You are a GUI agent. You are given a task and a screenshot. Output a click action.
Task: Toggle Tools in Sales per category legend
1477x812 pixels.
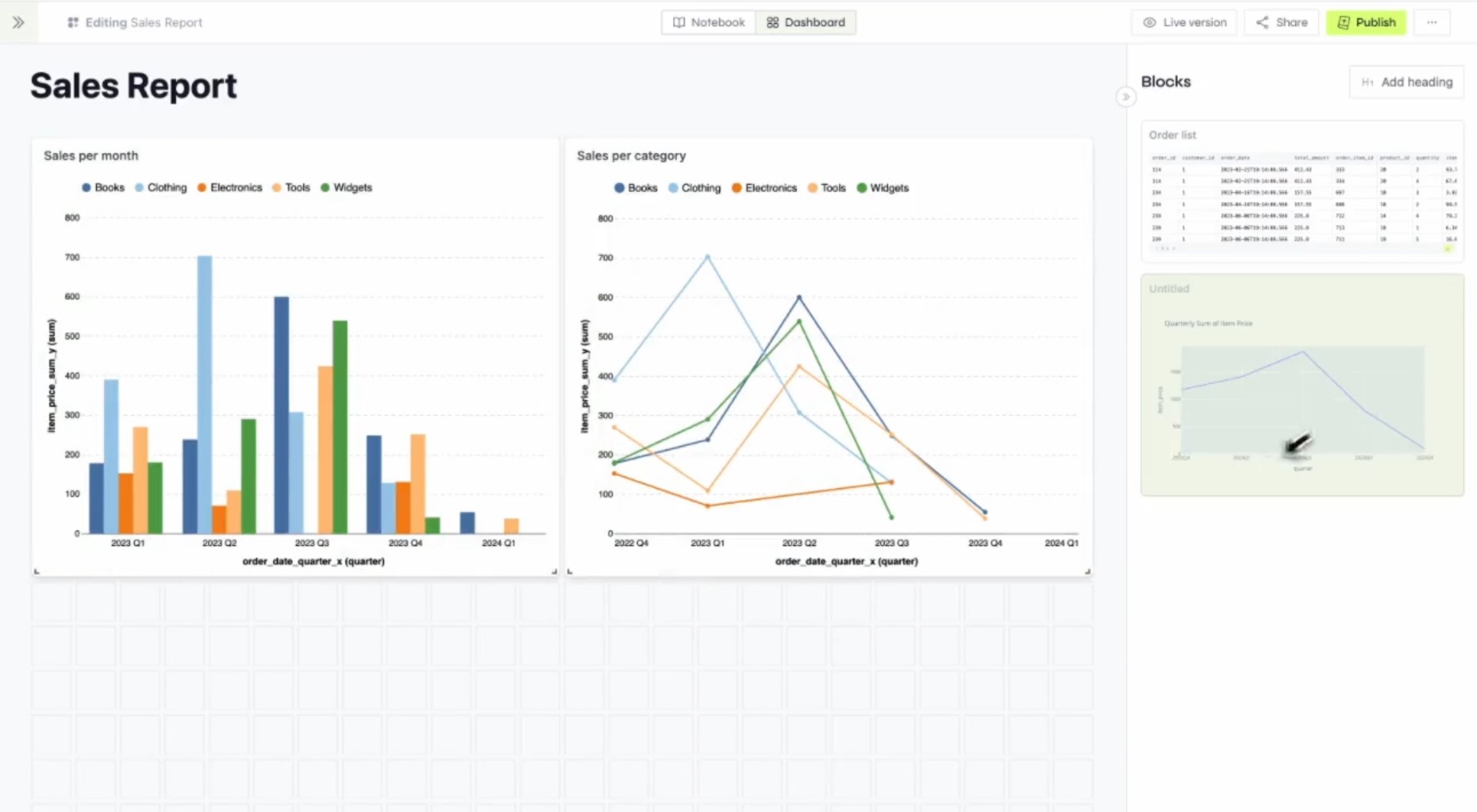(827, 188)
